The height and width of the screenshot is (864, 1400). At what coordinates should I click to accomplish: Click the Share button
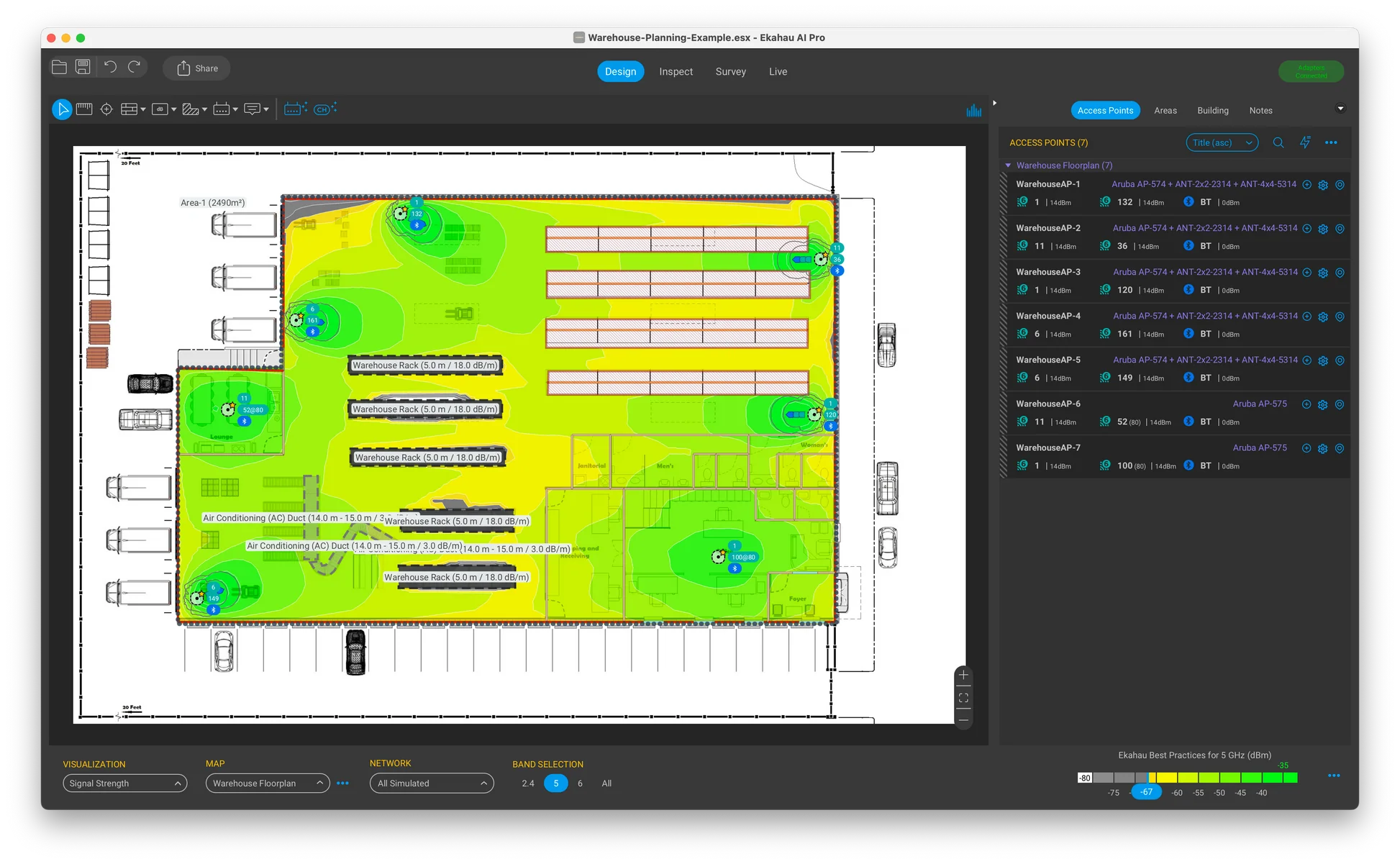196,68
